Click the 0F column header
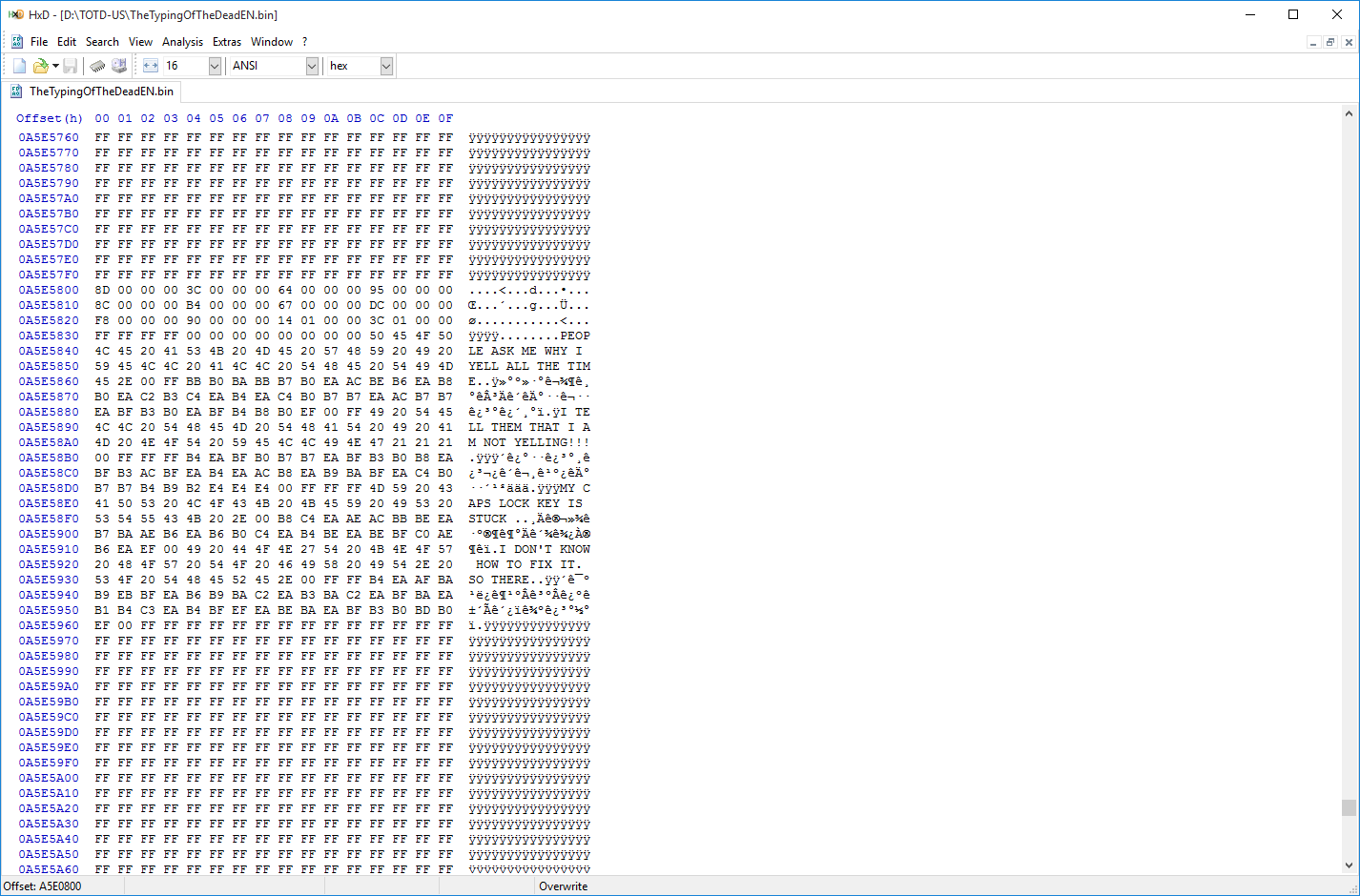The width and height of the screenshot is (1360, 896). pos(445,118)
